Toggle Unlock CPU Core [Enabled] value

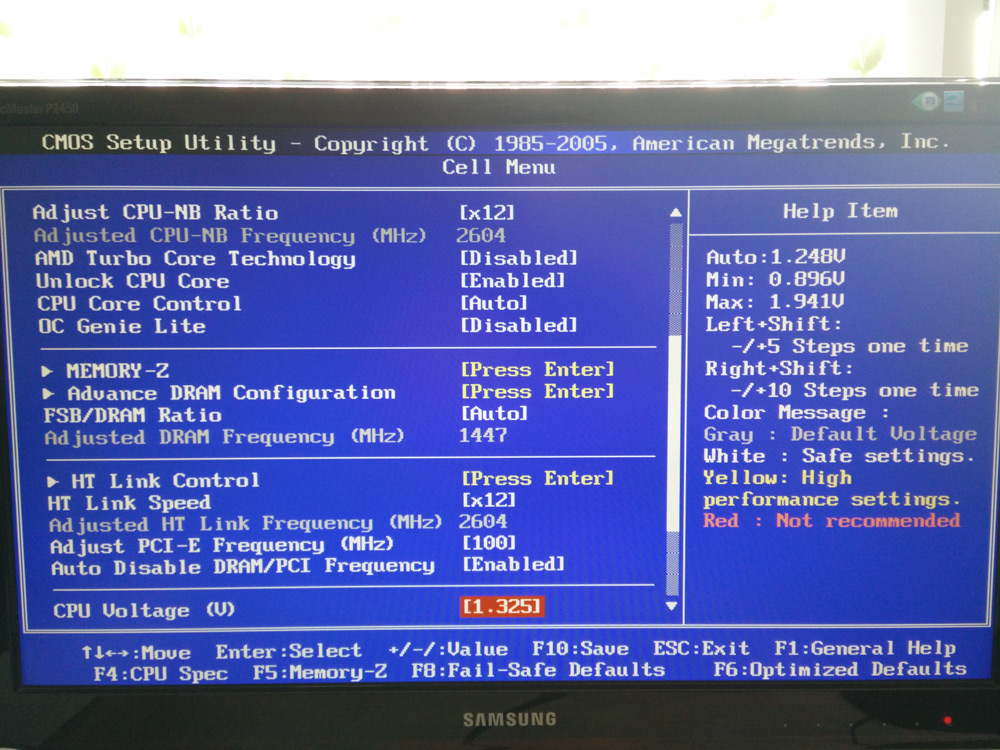point(513,280)
